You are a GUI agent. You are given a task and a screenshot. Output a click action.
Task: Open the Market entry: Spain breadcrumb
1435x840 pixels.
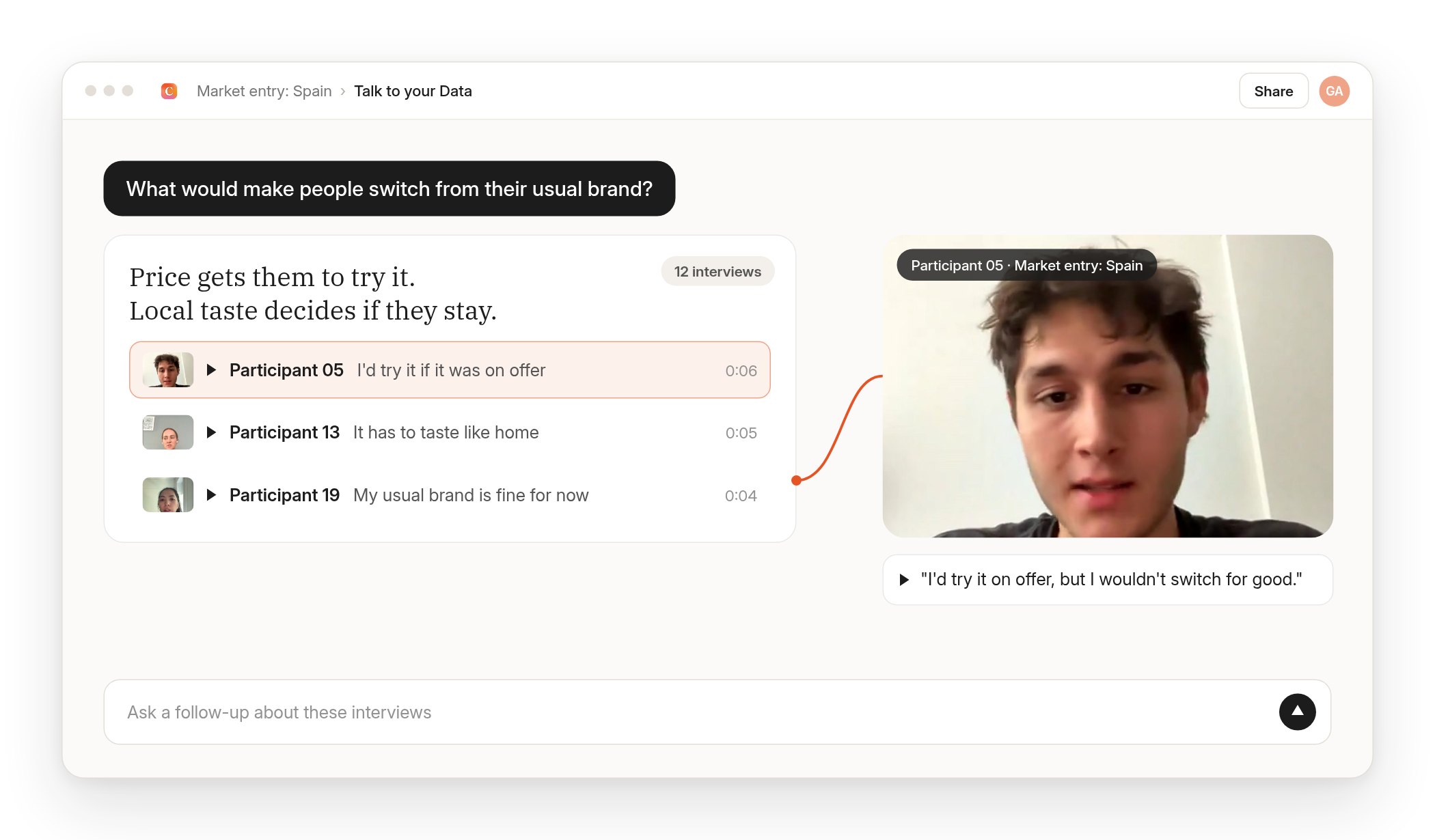[264, 91]
